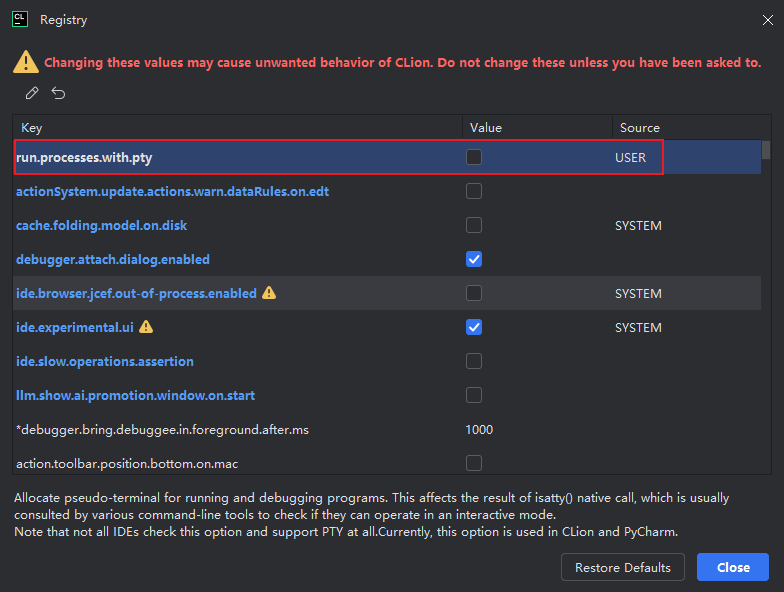Viewport: 784px width, 592px height.
Task: Click the Source column header
Action: tap(640, 128)
